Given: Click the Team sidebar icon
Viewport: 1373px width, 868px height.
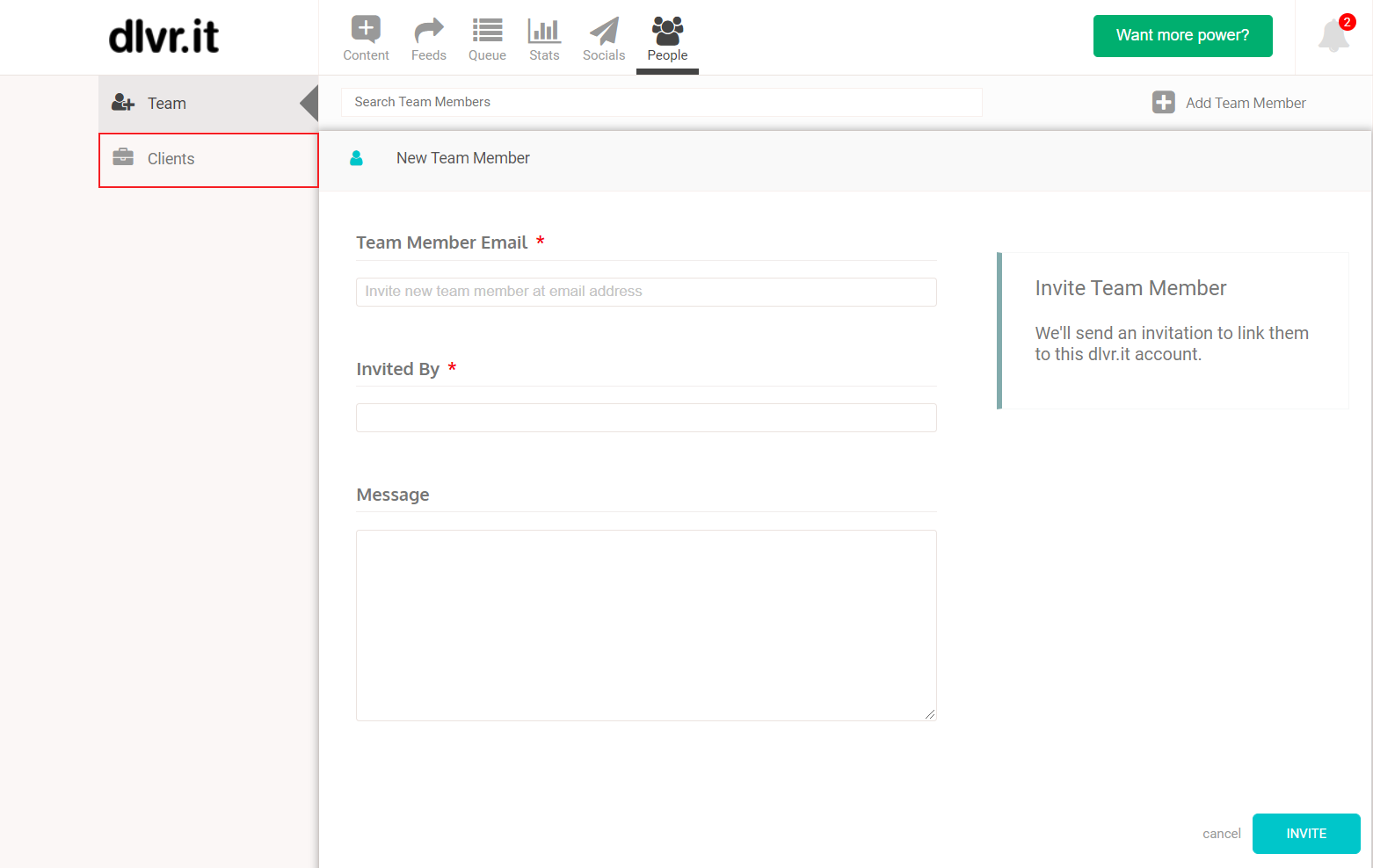Looking at the screenshot, I should coord(123,103).
